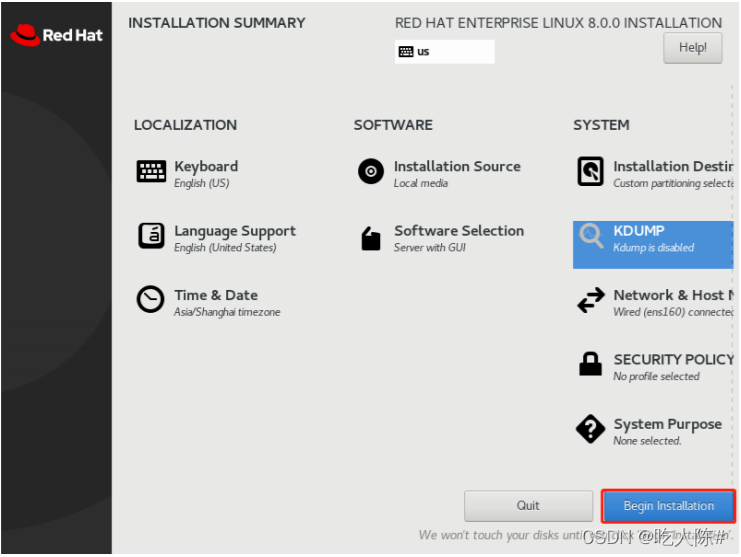Click the keyboard icon in the us layout box

[406, 51]
